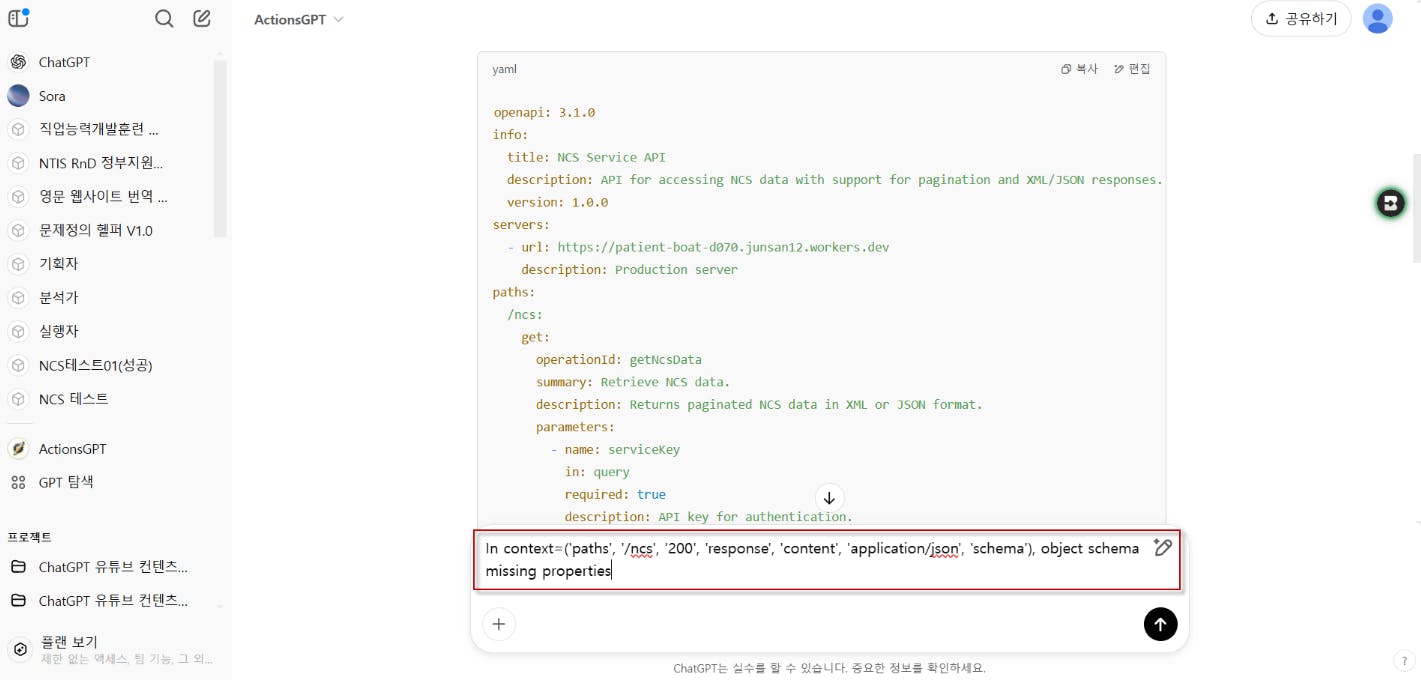This screenshot has height=693, width=1421.
Task: Start a new chat with pencil icon
Action: tap(202, 18)
